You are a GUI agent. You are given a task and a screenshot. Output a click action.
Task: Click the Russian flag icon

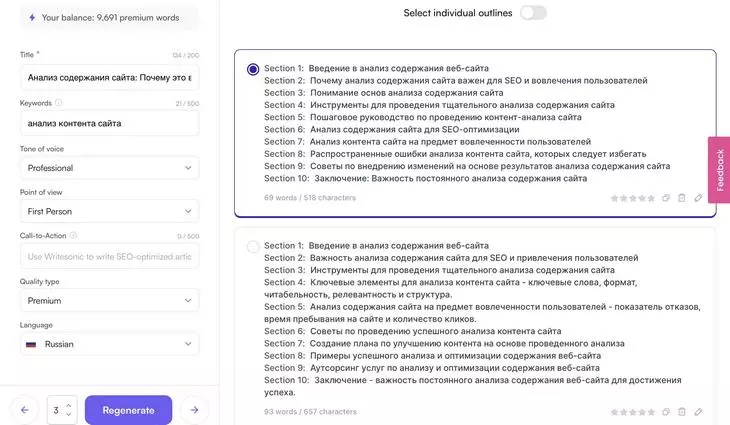[31, 344]
